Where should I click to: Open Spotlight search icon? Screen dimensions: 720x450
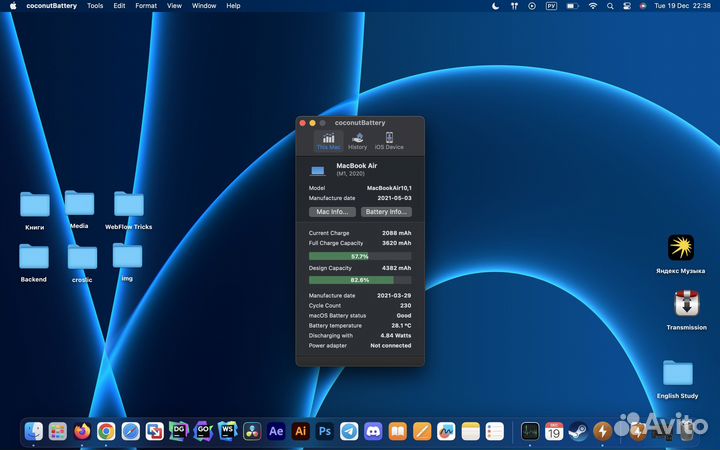pyautogui.click(x=610, y=6)
